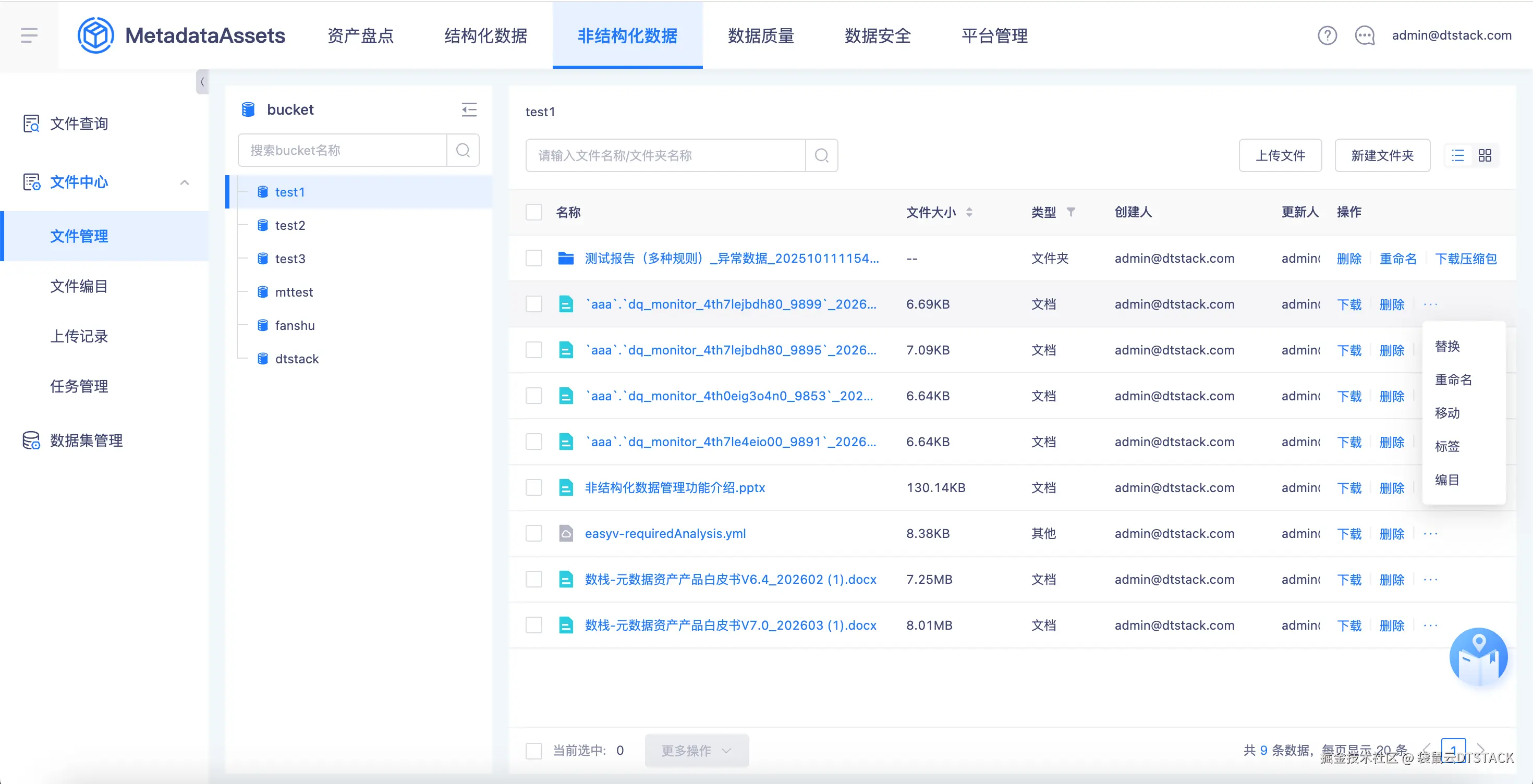Image resolution: width=1533 pixels, height=784 pixels.
Task: Select 重命名 from the popup menu
Action: click(x=1453, y=379)
